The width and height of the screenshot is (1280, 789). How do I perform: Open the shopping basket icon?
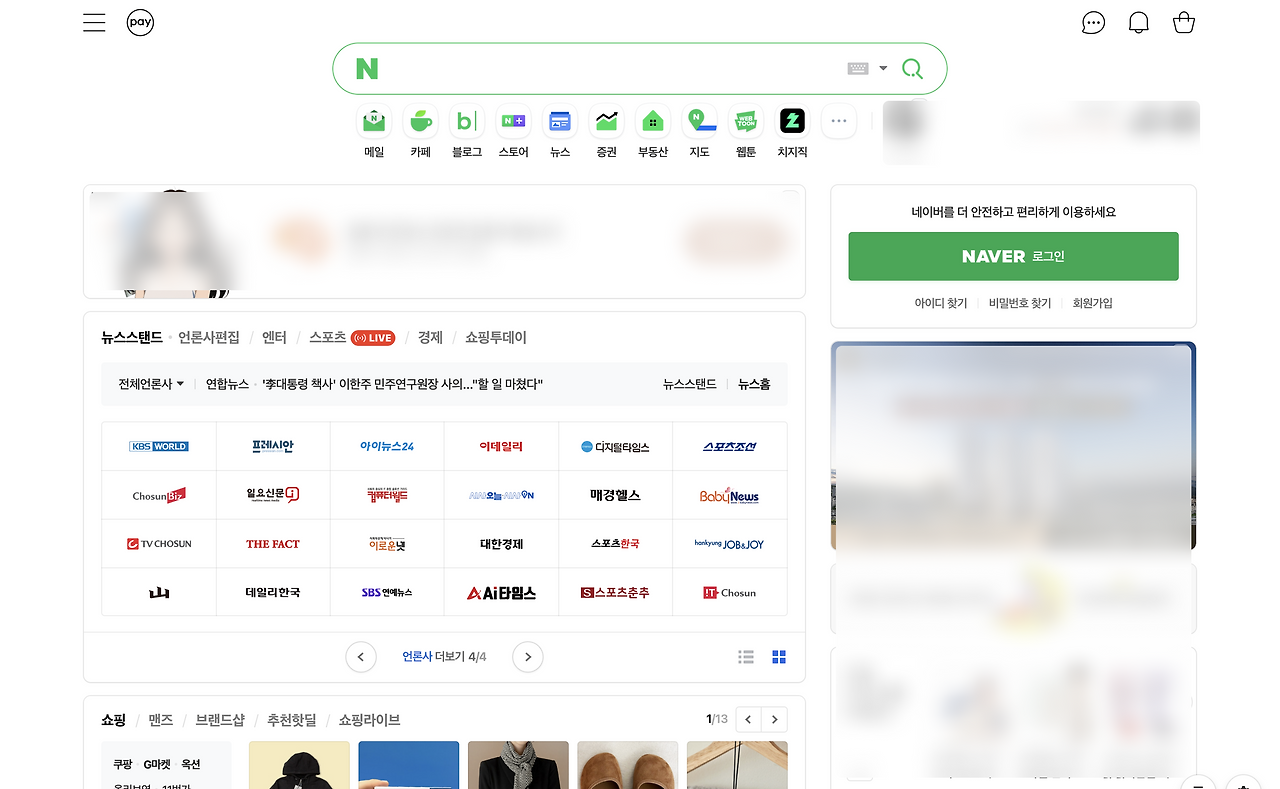tap(1184, 23)
